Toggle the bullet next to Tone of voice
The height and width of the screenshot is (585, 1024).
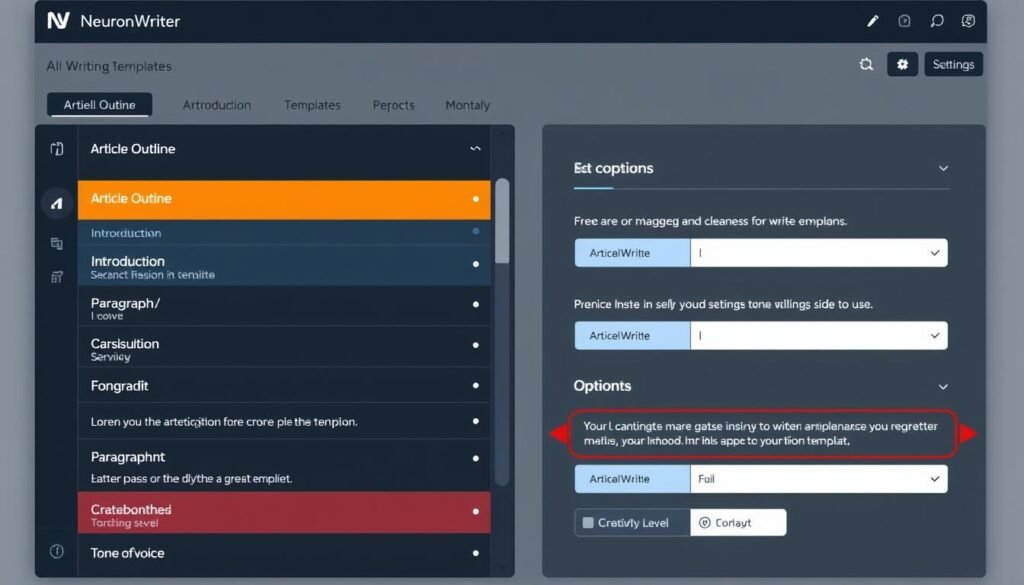point(477,552)
